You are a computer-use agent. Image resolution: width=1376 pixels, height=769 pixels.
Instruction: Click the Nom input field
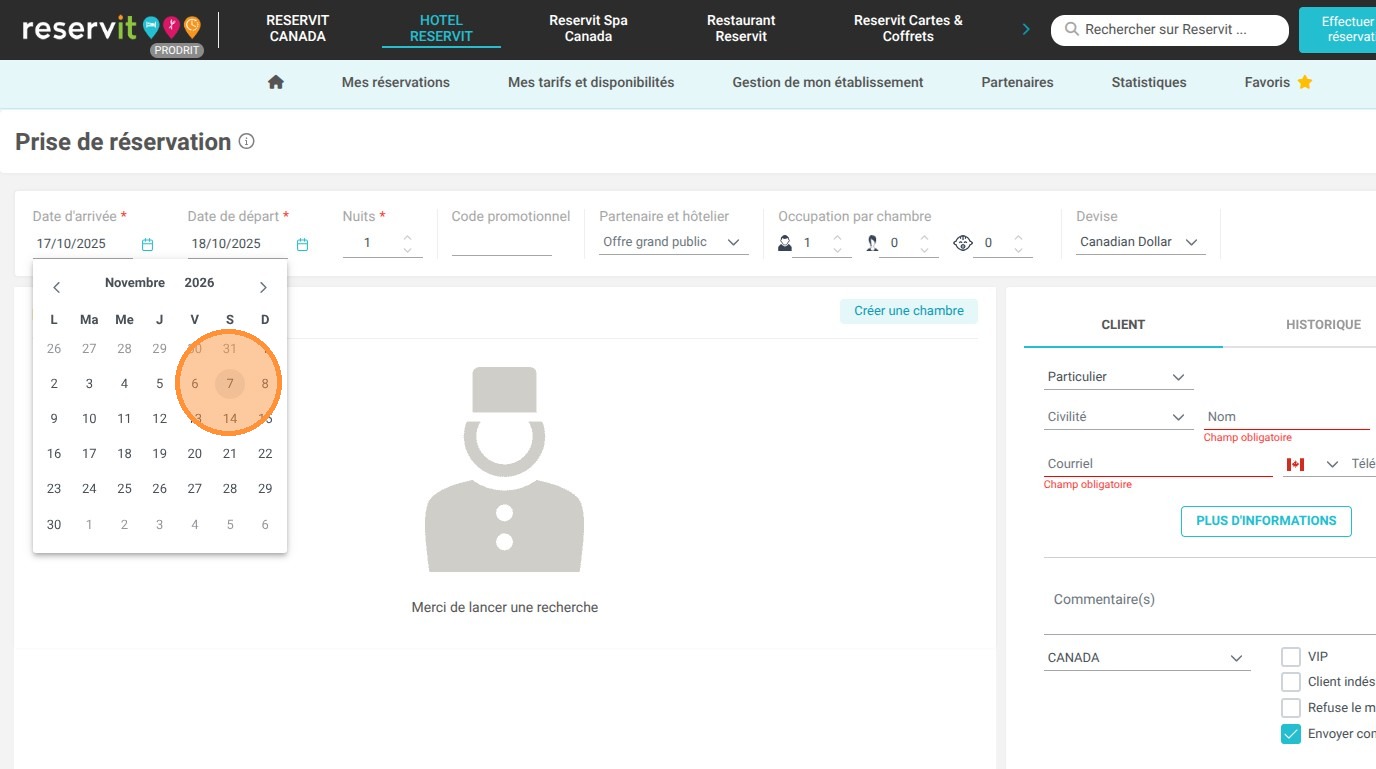(1287, 417)
